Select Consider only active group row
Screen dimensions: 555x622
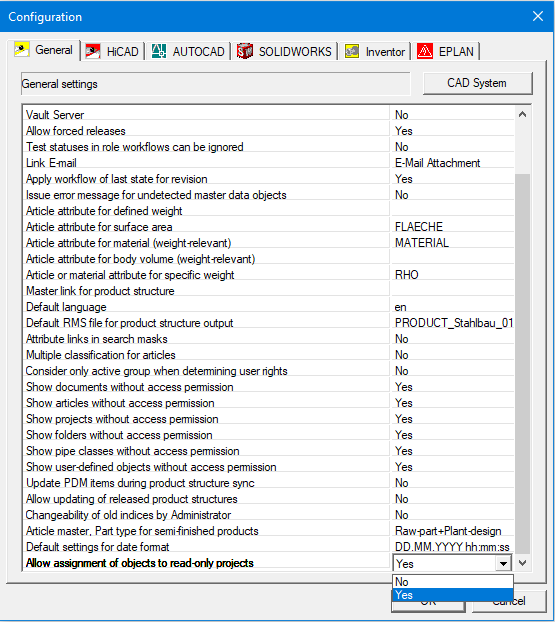click(x=206, y=371)
